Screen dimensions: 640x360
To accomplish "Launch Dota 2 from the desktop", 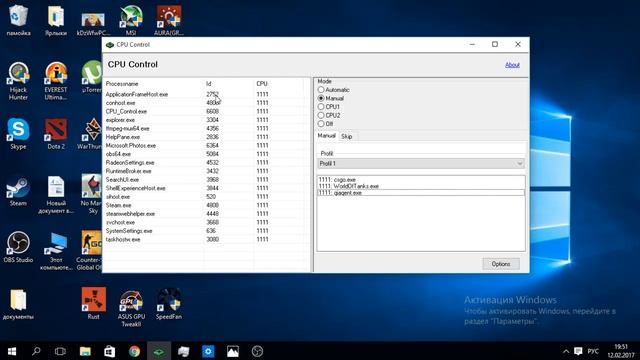I will click(x=56, y=133).
